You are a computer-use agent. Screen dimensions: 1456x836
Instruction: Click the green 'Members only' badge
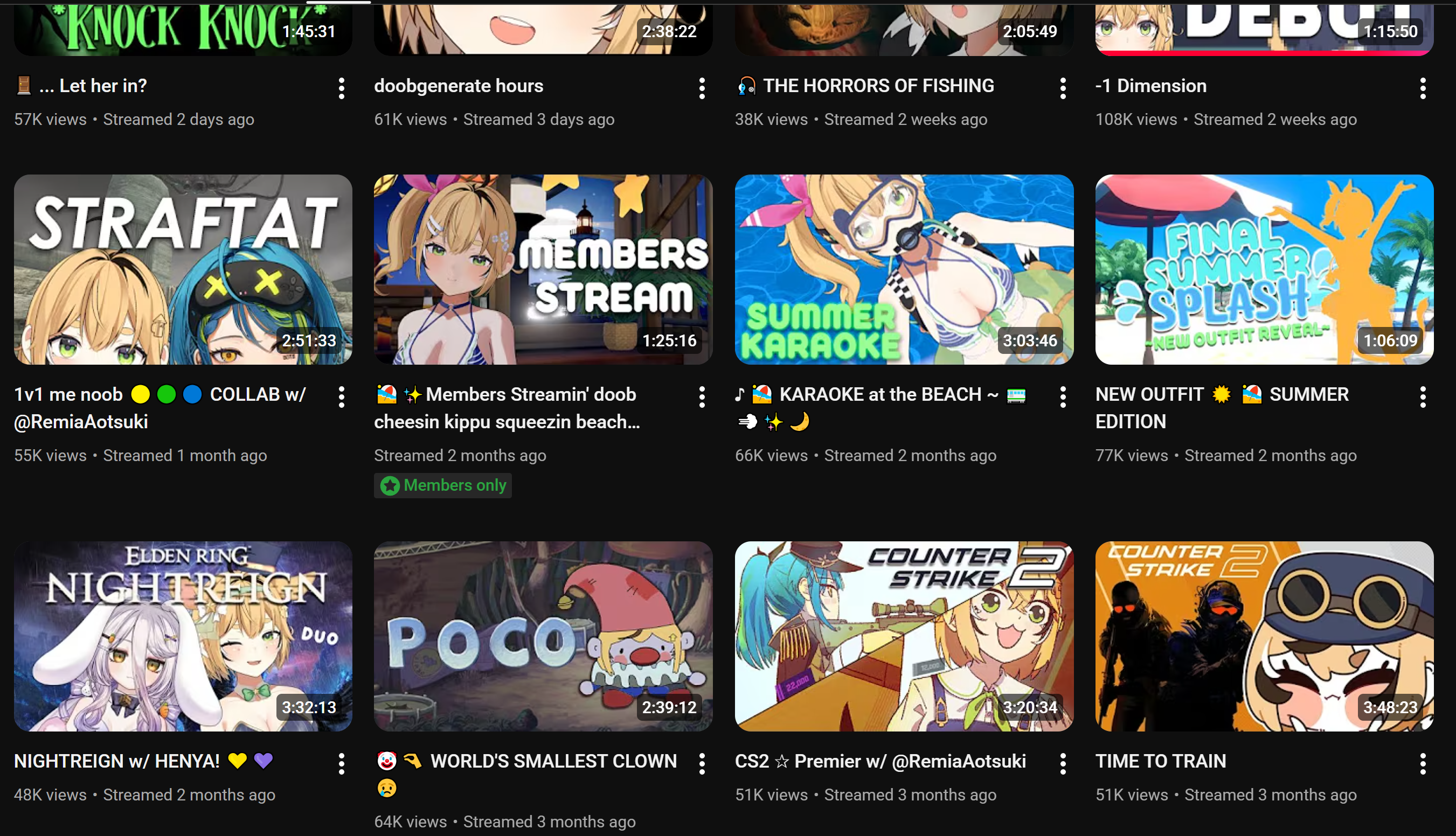443,485
